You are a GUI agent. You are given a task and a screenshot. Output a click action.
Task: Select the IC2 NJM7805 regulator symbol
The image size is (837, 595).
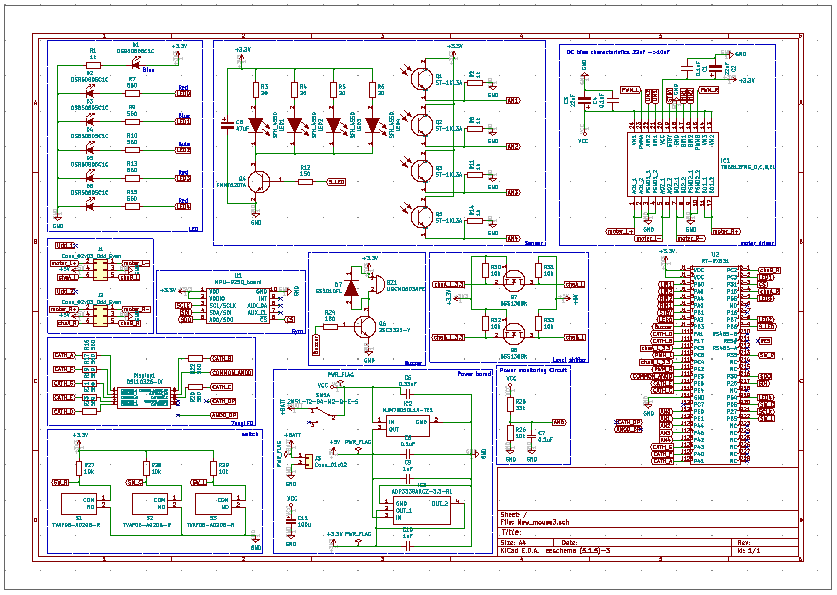click(x=408, y=425)
